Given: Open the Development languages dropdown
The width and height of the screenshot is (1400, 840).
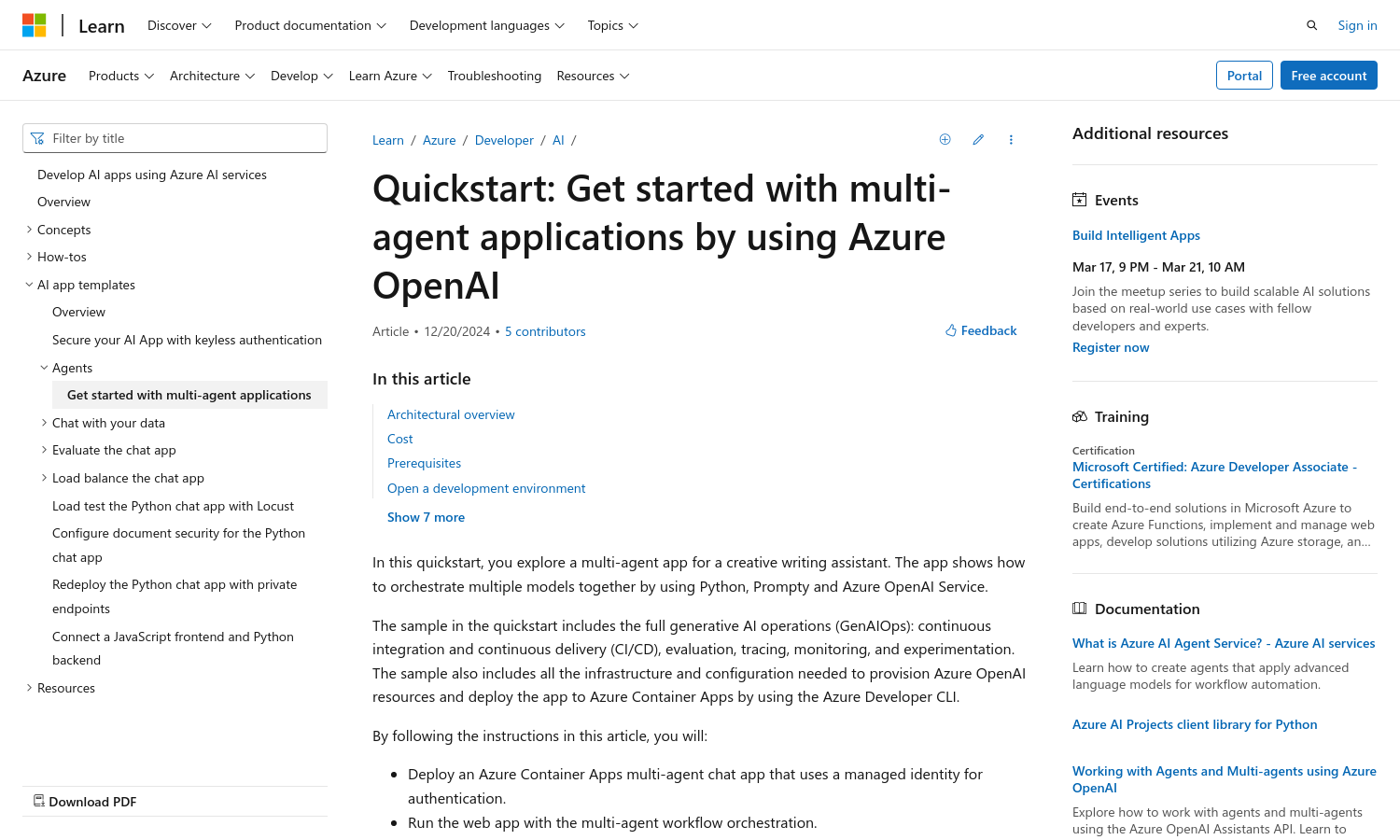Looking at the screenshot, I should [486, 25].
